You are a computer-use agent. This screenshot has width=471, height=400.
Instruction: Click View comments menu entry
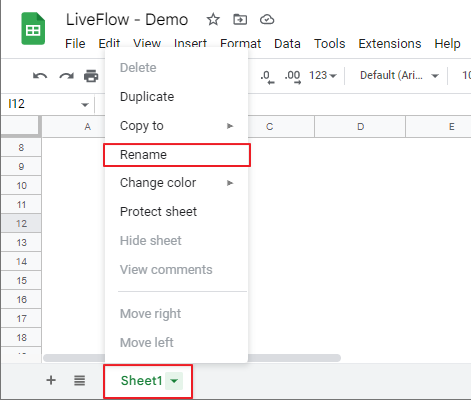click(x=176, y=270)
